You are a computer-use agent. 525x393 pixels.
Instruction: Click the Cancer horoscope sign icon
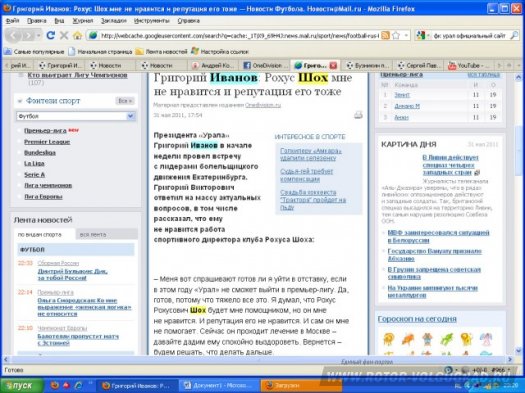pyautogui.click(x=447, y=339)
